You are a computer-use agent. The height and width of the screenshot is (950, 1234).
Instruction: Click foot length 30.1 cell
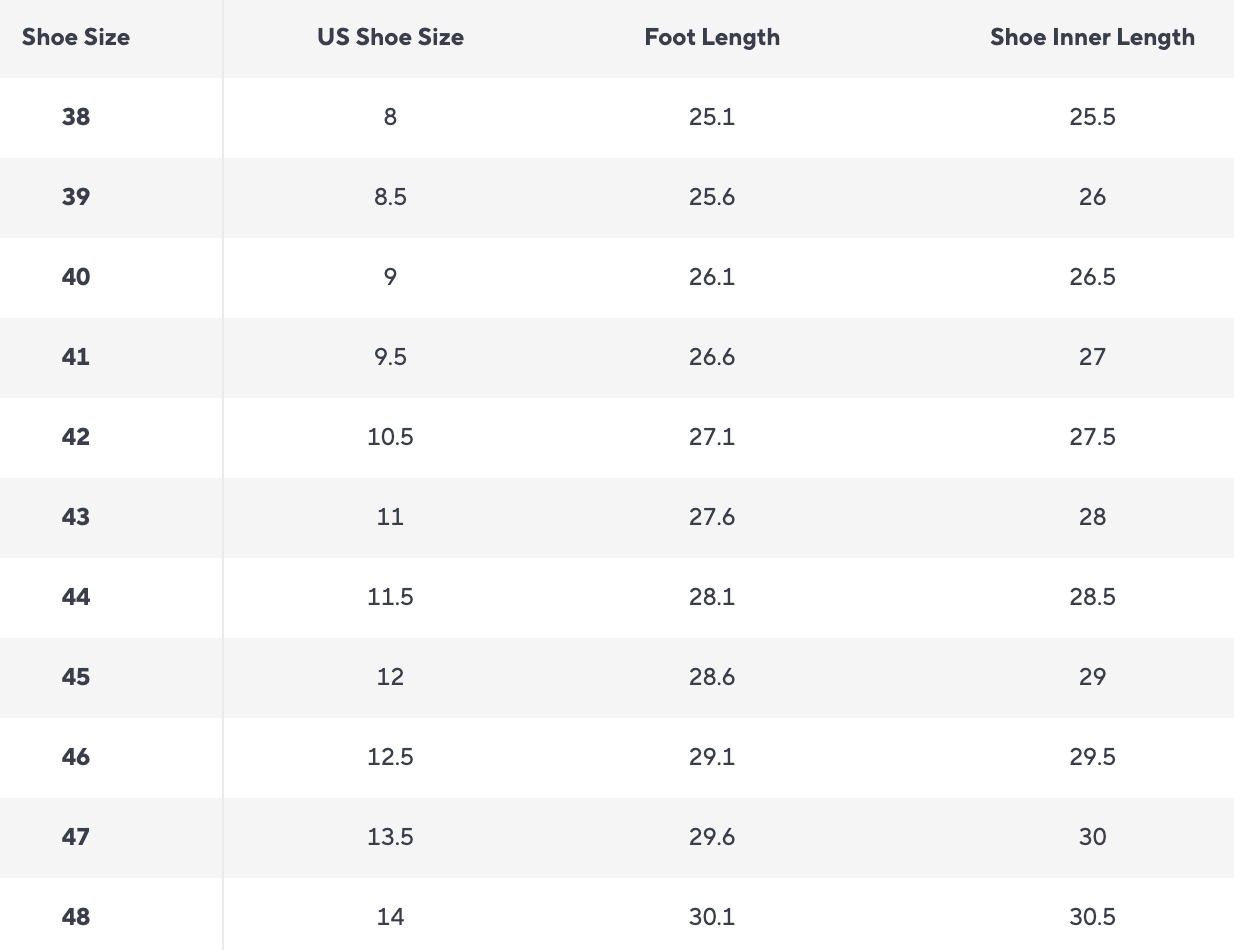pyautogui.click(x=712, y=917)
